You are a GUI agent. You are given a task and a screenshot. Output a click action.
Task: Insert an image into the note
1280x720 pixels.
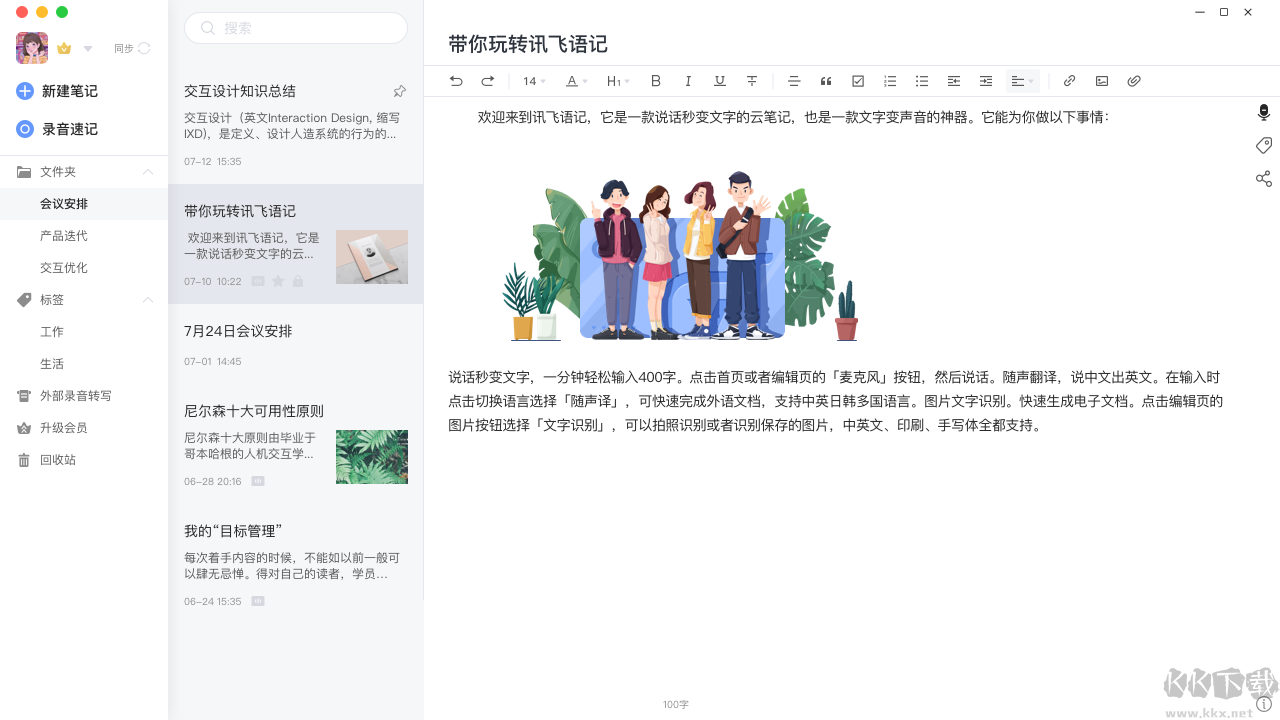1101,81
